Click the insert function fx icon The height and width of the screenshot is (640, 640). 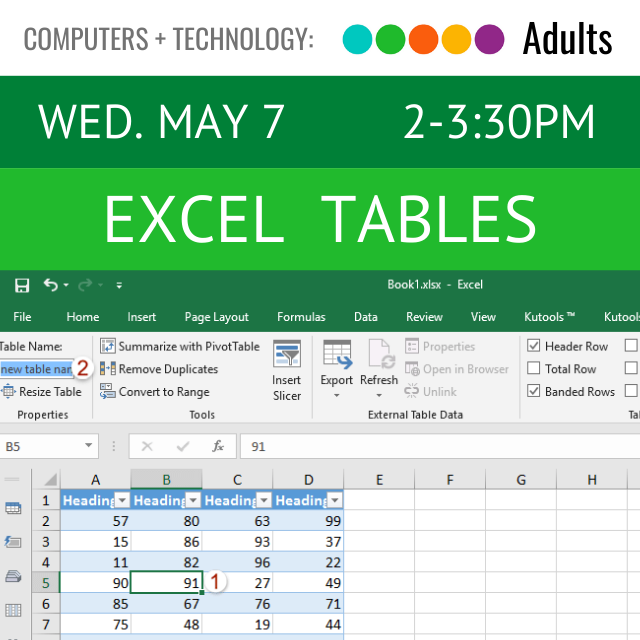(x=218, y=446)
